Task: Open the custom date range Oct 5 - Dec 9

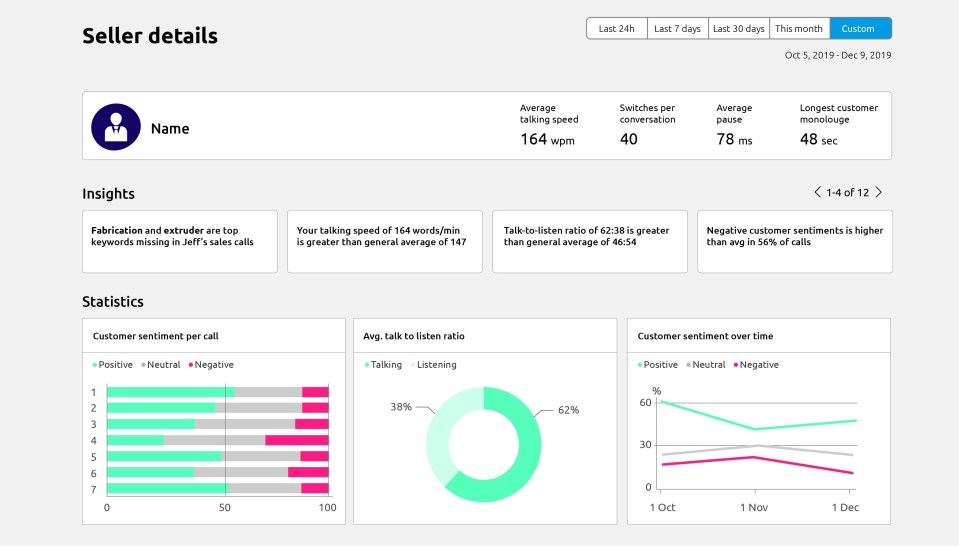Action: pyautogui.click(x=838, y=55)
